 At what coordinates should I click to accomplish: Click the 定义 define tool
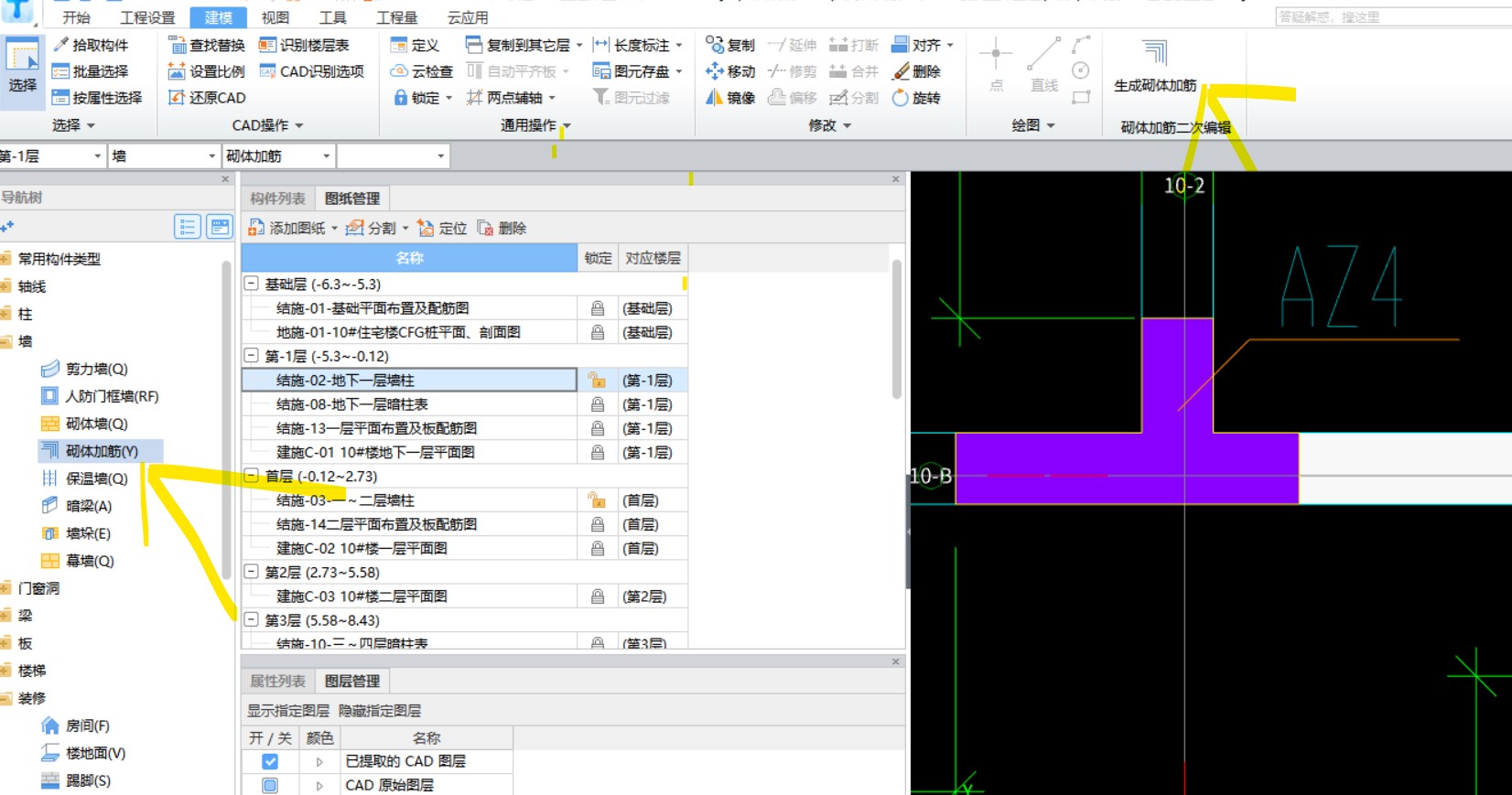click(x=415, y=45)
